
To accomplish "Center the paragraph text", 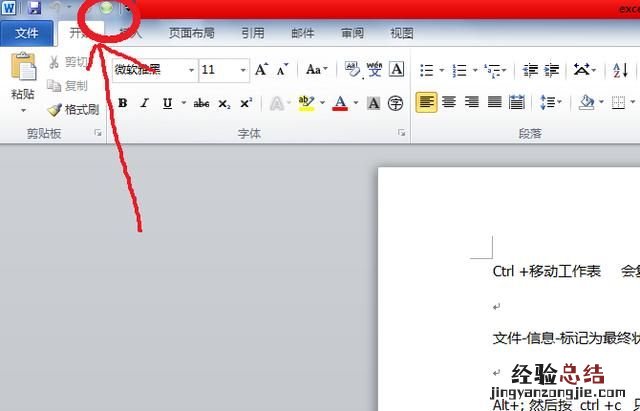I will [449, 102].
